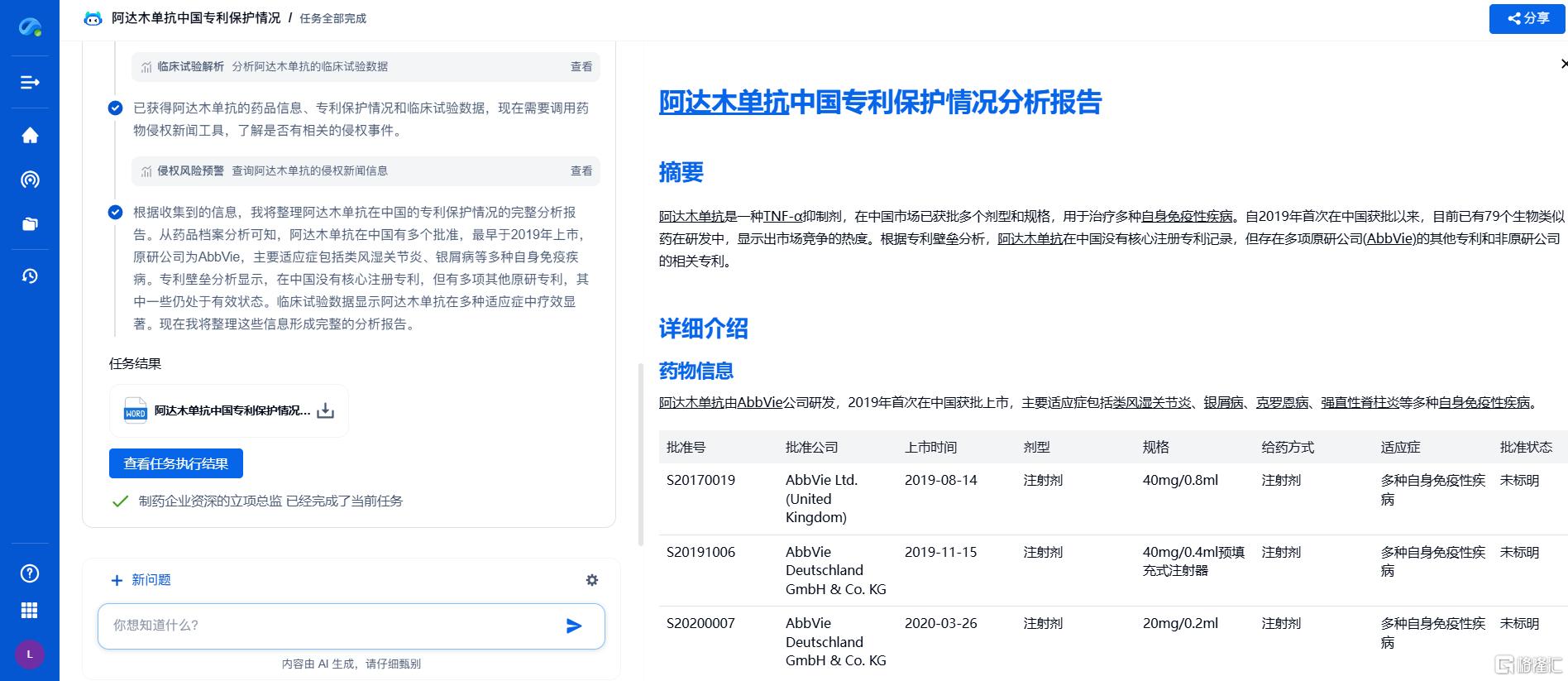
Task: Click 临床试验解析 tool row
Action: coord(366,67)
